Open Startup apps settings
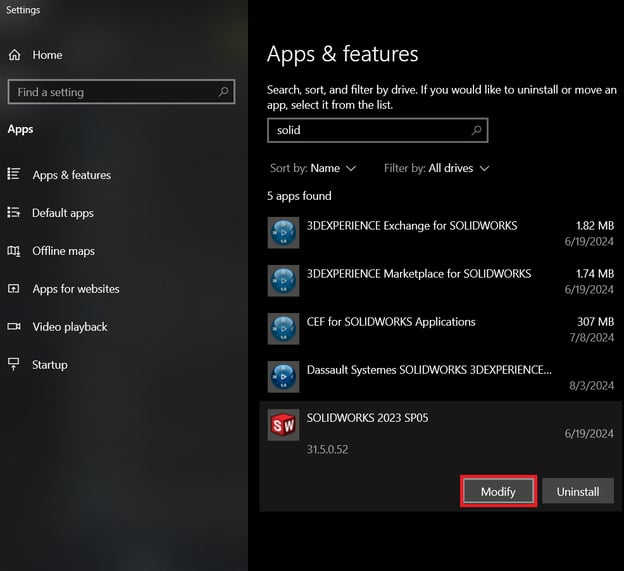 click(50, 365)
